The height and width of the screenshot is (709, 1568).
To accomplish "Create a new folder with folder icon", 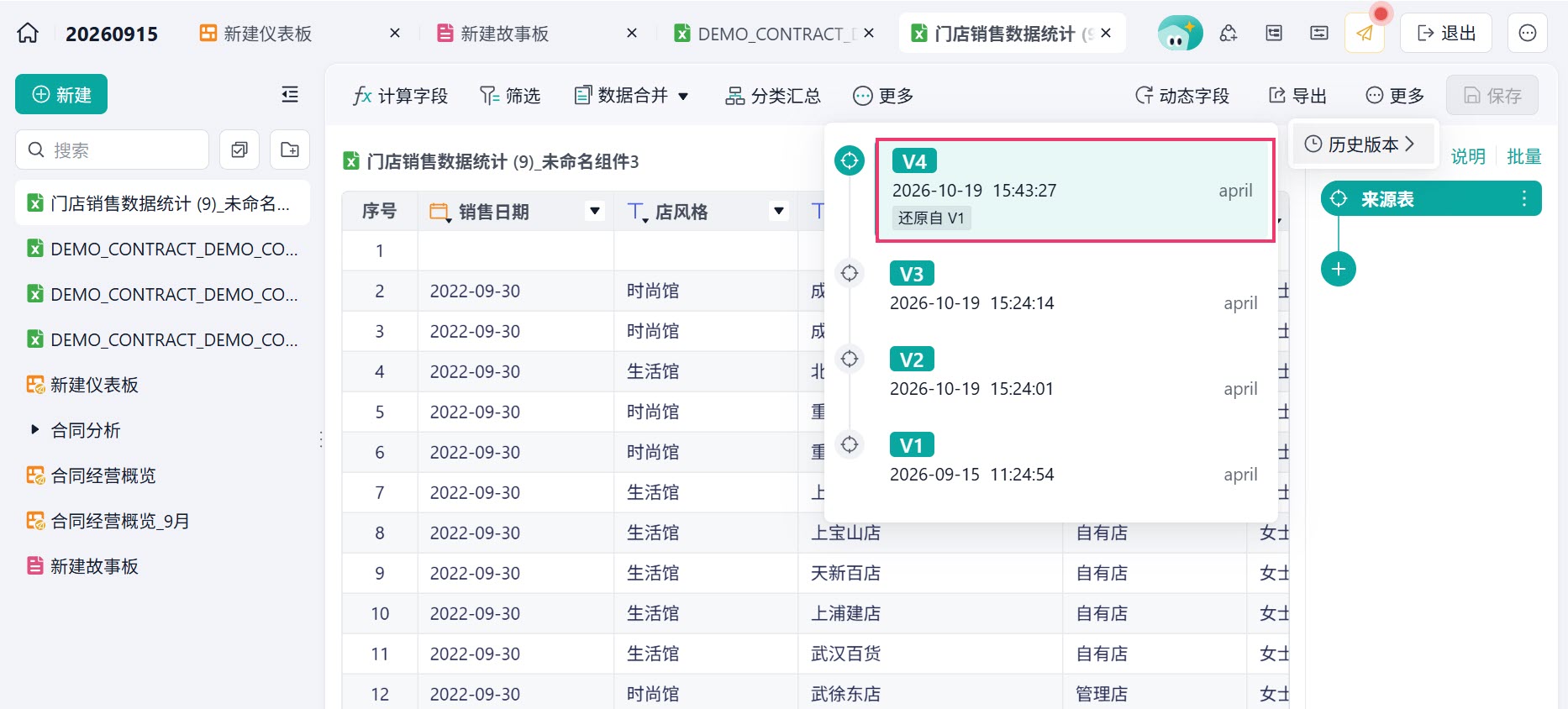I will click(290, 150).
